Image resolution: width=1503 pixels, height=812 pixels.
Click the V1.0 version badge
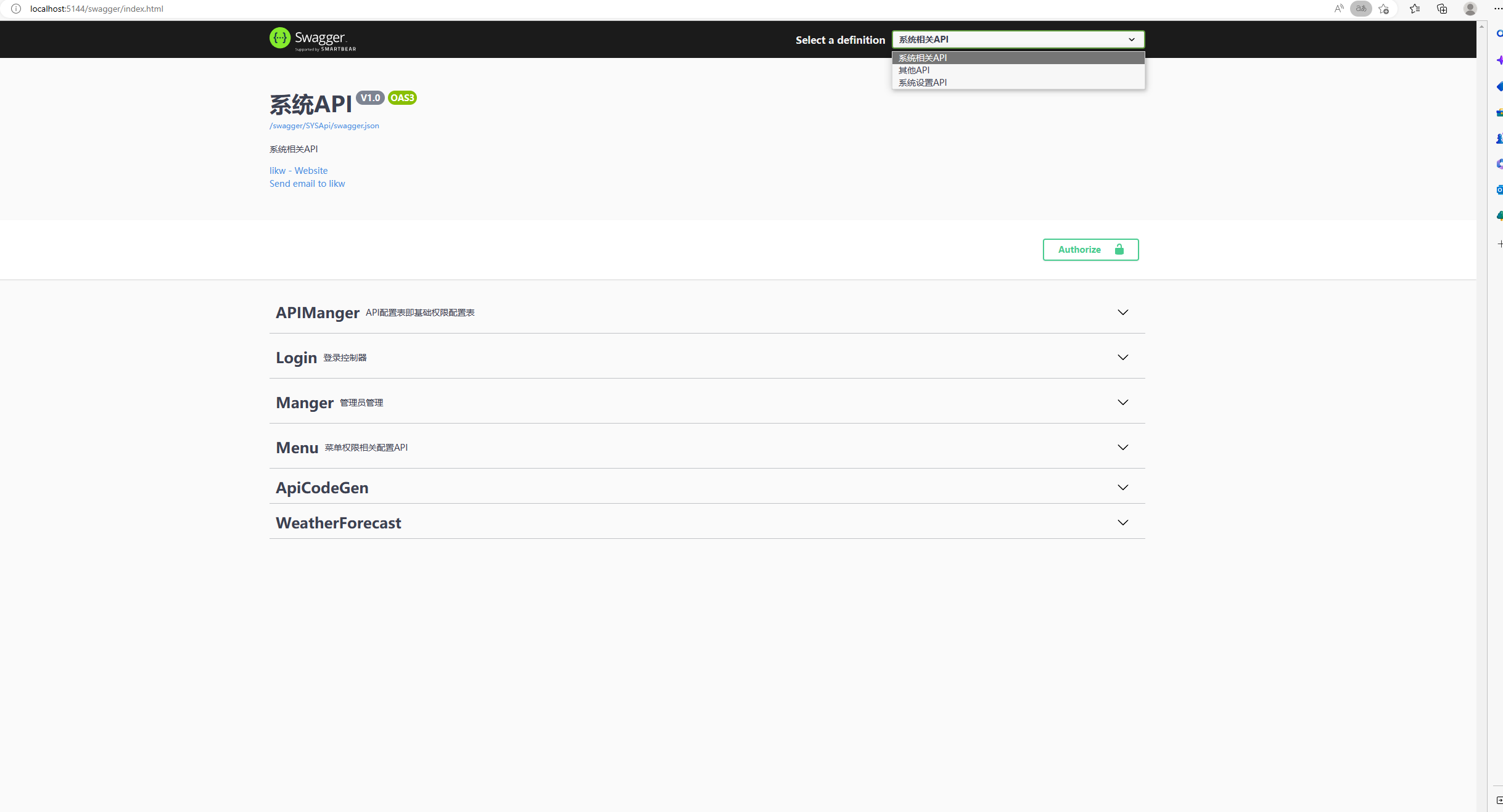coord(370,97)
